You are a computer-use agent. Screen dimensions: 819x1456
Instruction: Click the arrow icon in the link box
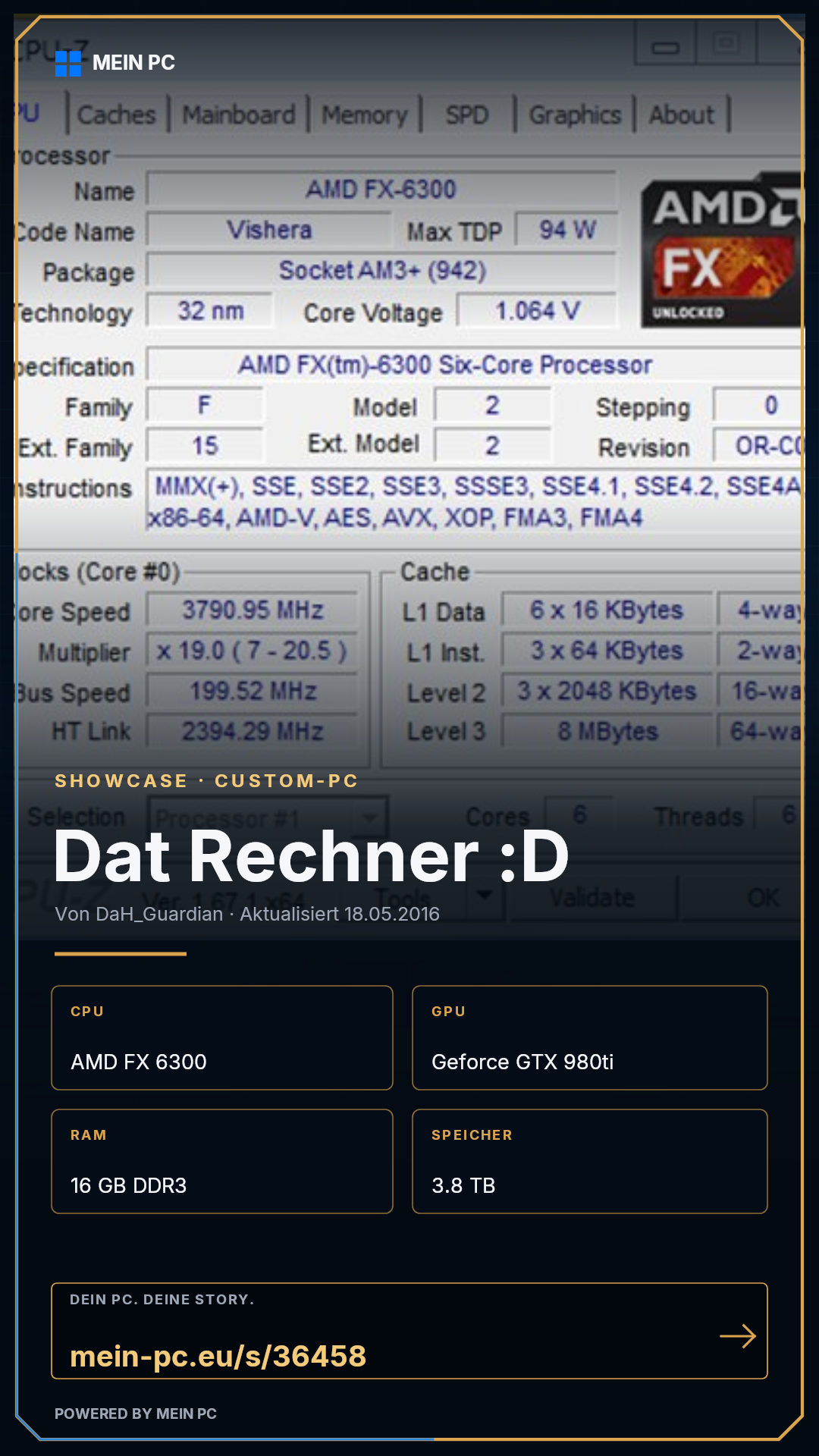pos(738,1336)
